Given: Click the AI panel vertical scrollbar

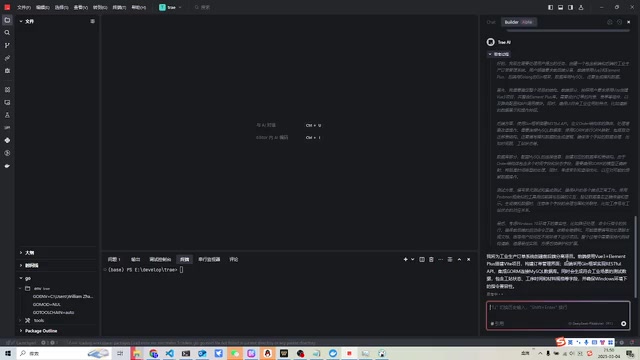Looking at the screenshot, I should click(635, 256).
